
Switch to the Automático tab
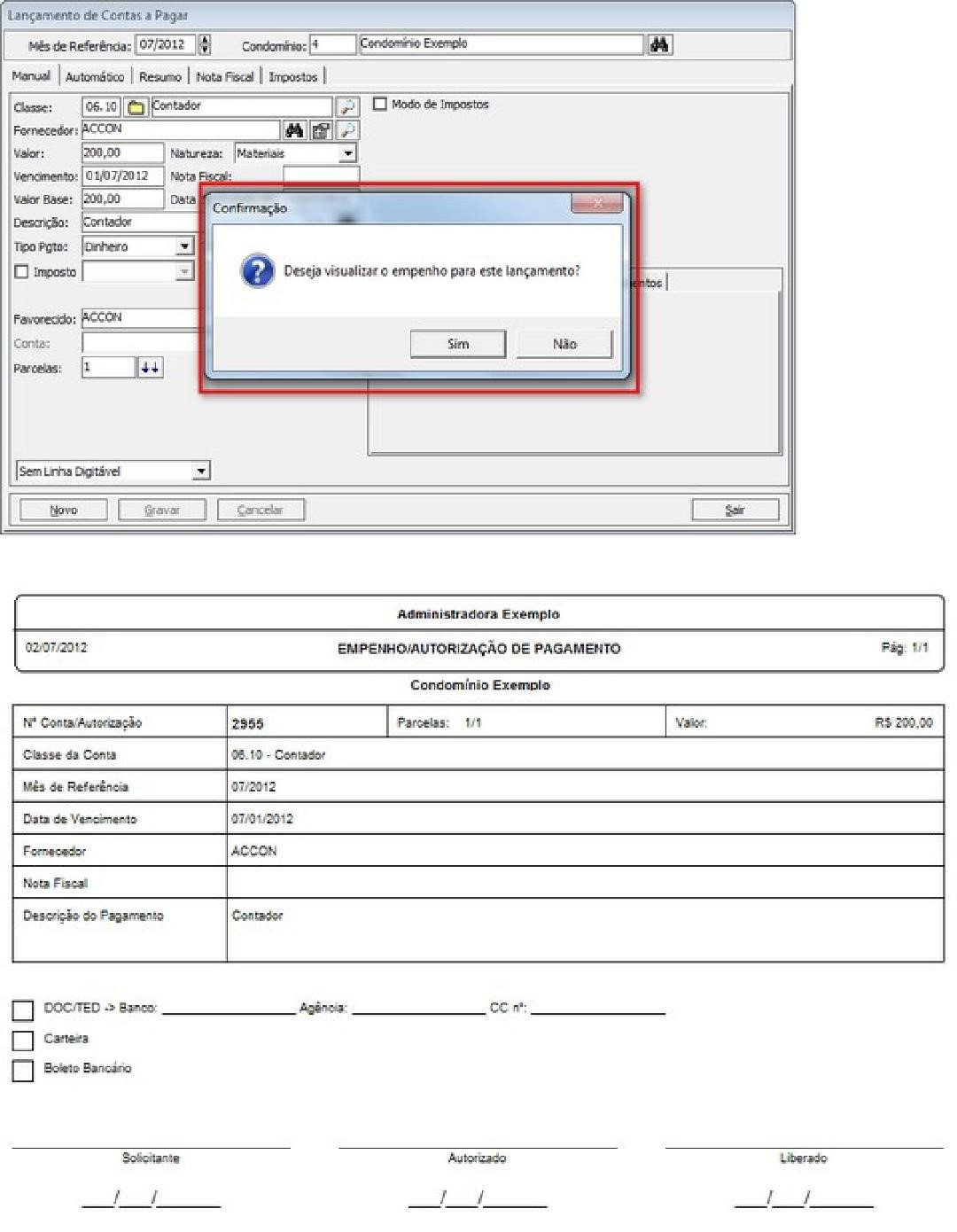[95, 77]
